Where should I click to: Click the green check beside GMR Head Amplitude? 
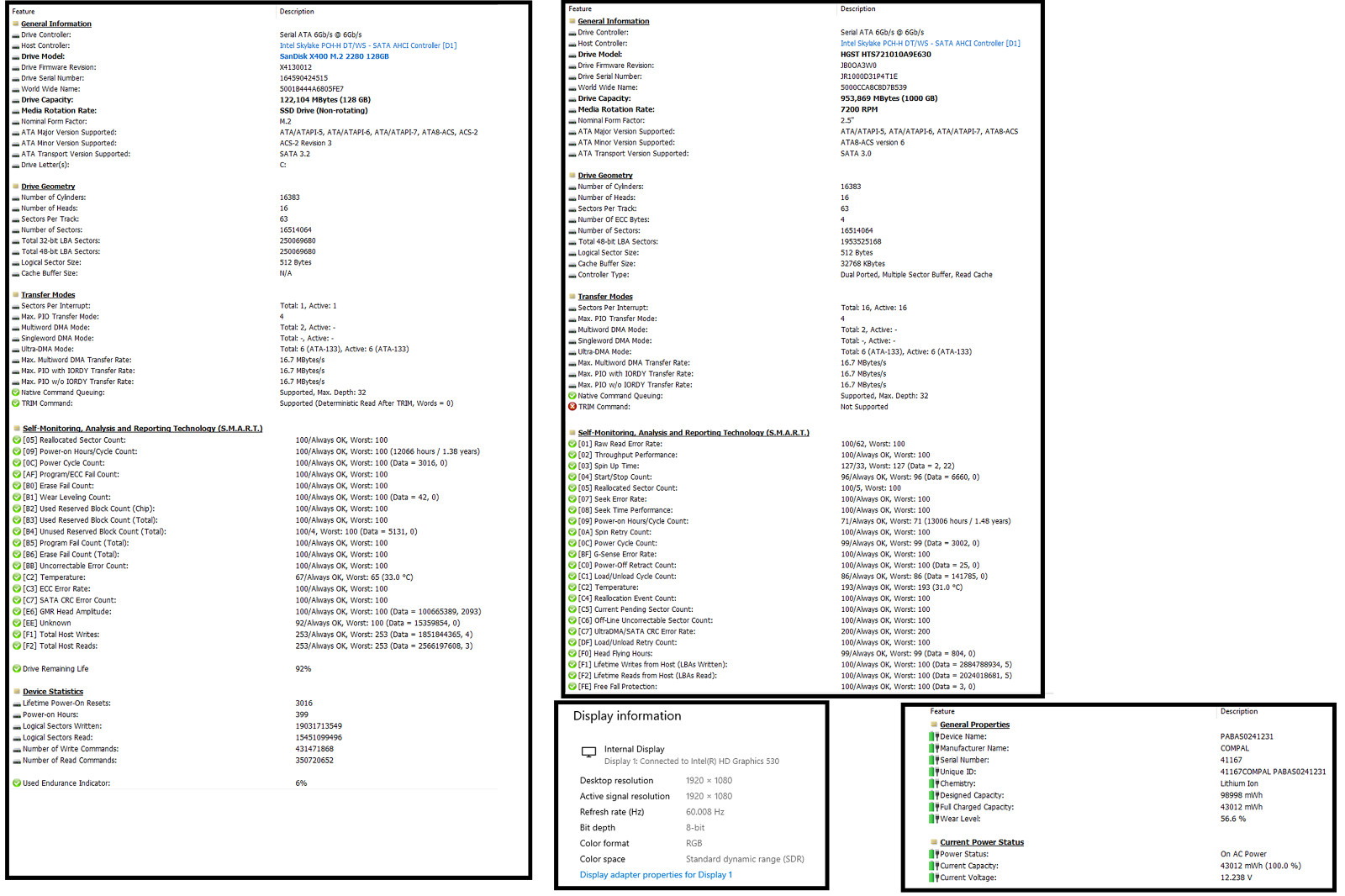(16, 612)
